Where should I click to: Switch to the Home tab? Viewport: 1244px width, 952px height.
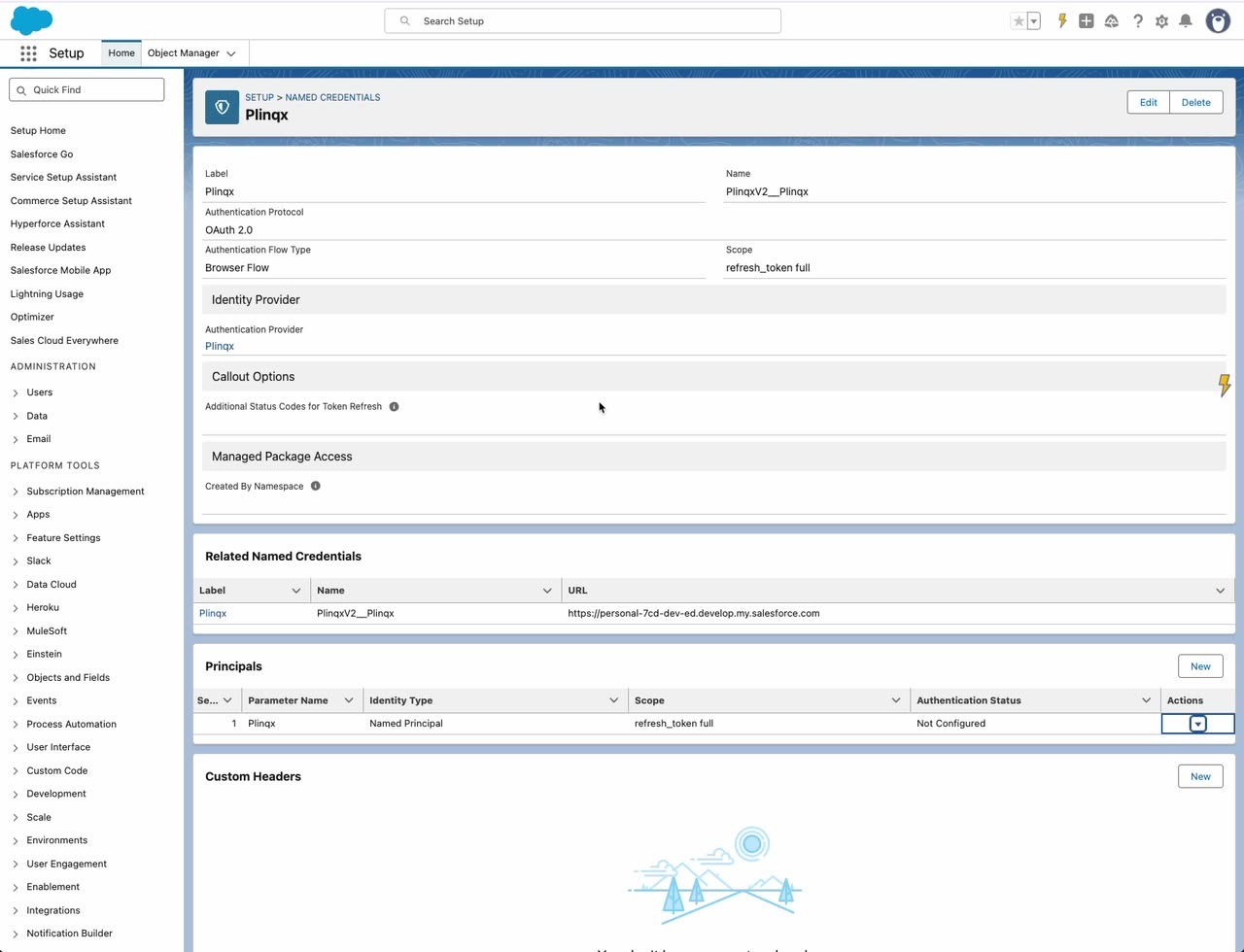click(121, 53)
